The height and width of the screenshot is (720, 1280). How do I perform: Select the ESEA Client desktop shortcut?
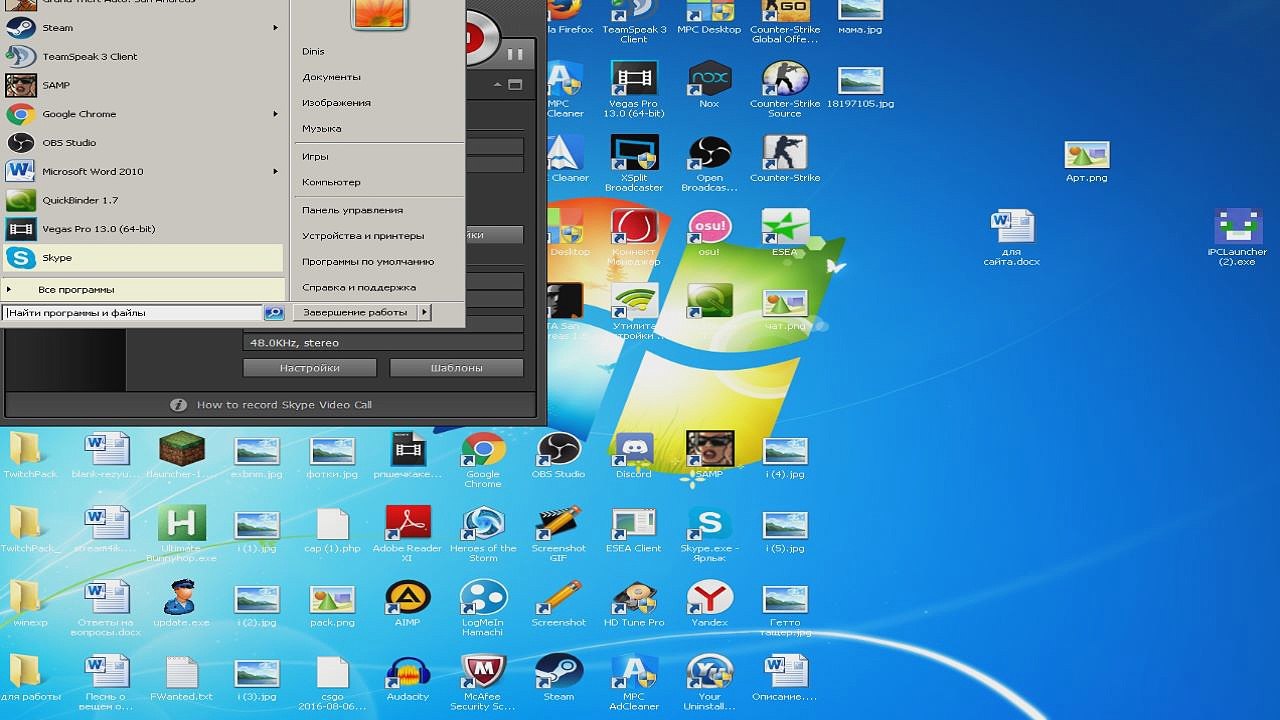[633, 530]
